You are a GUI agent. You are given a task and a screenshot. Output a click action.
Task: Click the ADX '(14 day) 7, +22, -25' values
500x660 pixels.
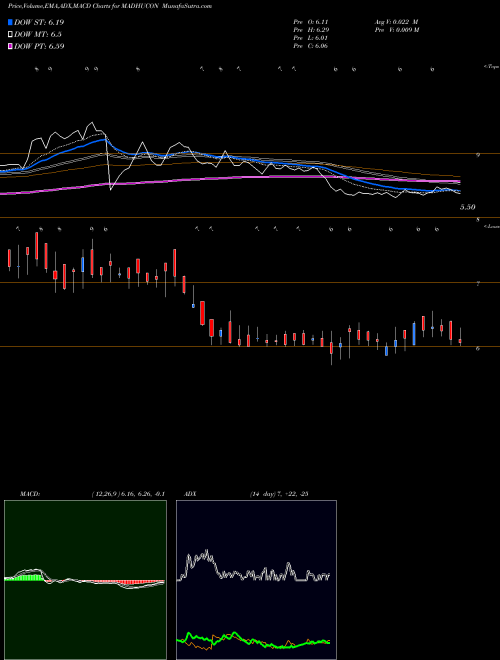pyautogui.click(x=279, y=494)
